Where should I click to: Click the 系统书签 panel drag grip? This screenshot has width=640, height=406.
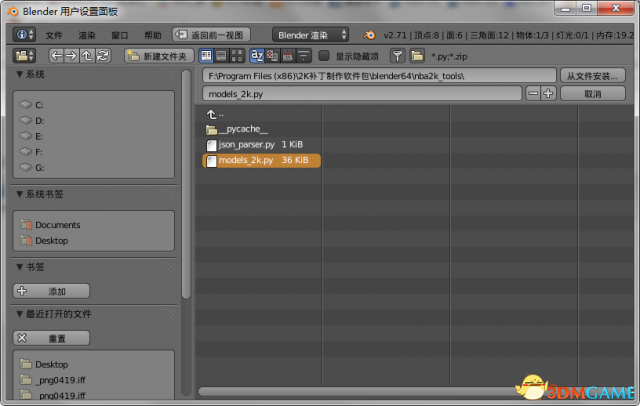point(167,194)
